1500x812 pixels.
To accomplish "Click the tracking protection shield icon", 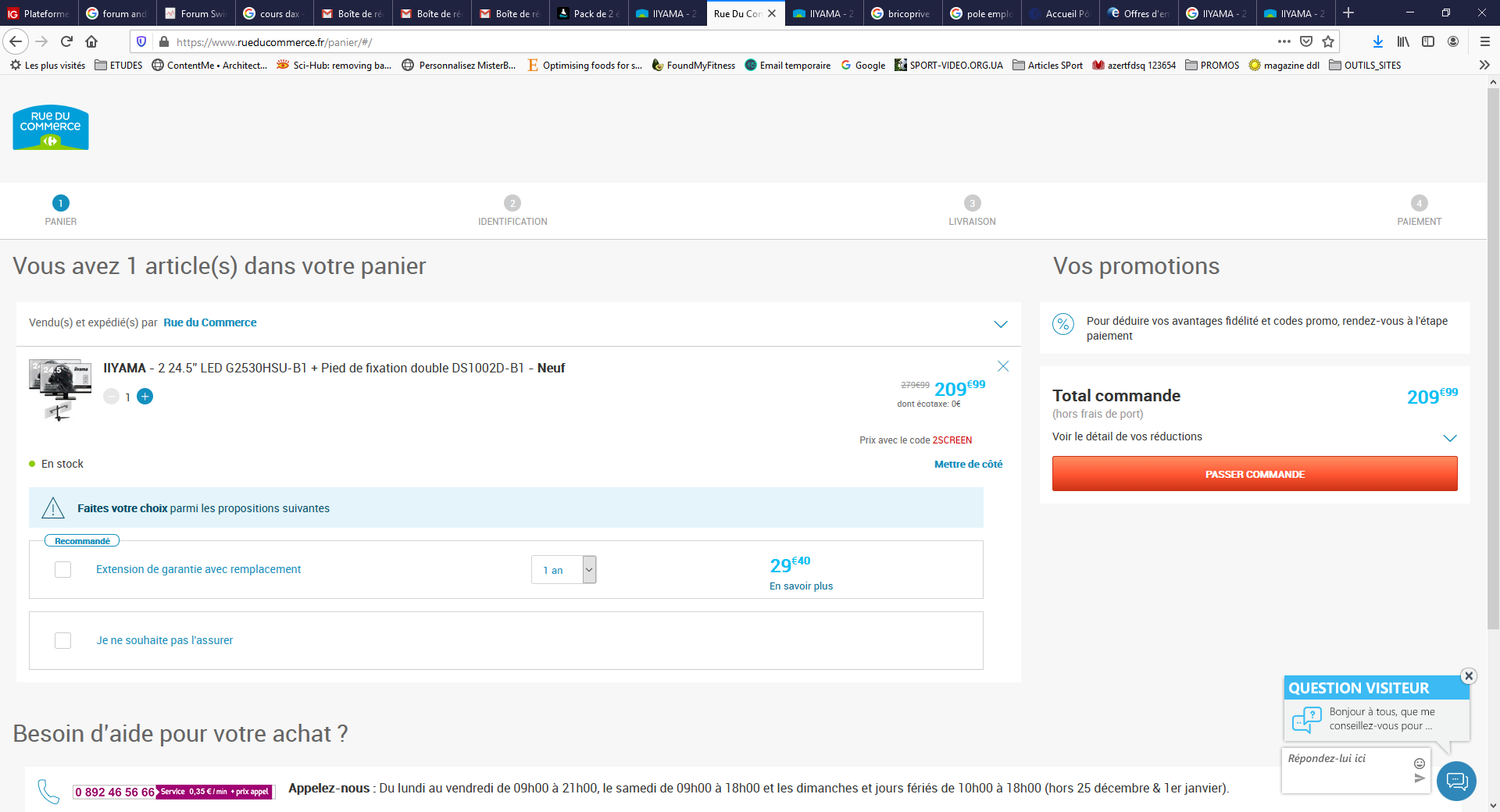I will point(141,41).
